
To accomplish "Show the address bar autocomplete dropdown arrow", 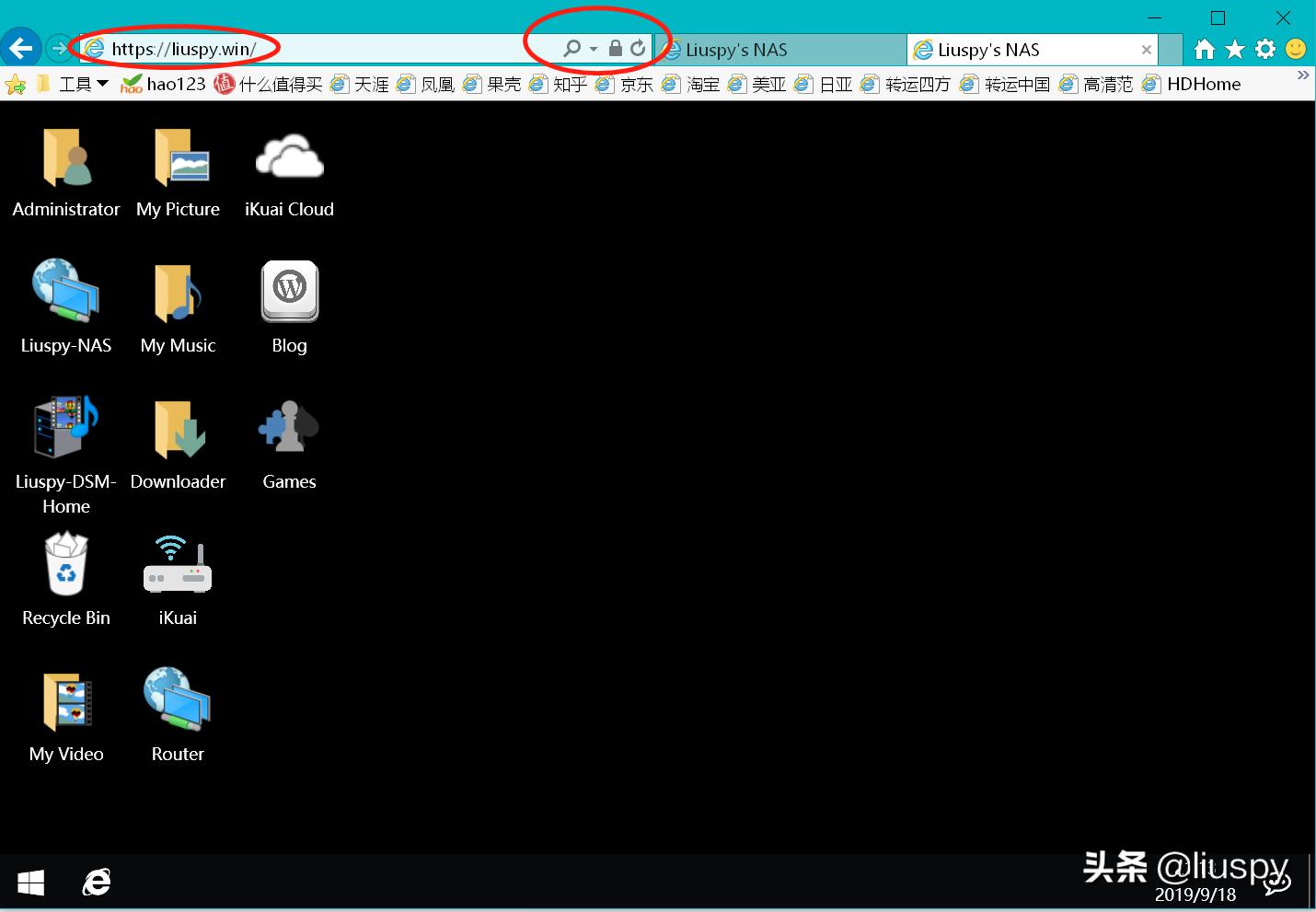I will click(x=594, y=49).
